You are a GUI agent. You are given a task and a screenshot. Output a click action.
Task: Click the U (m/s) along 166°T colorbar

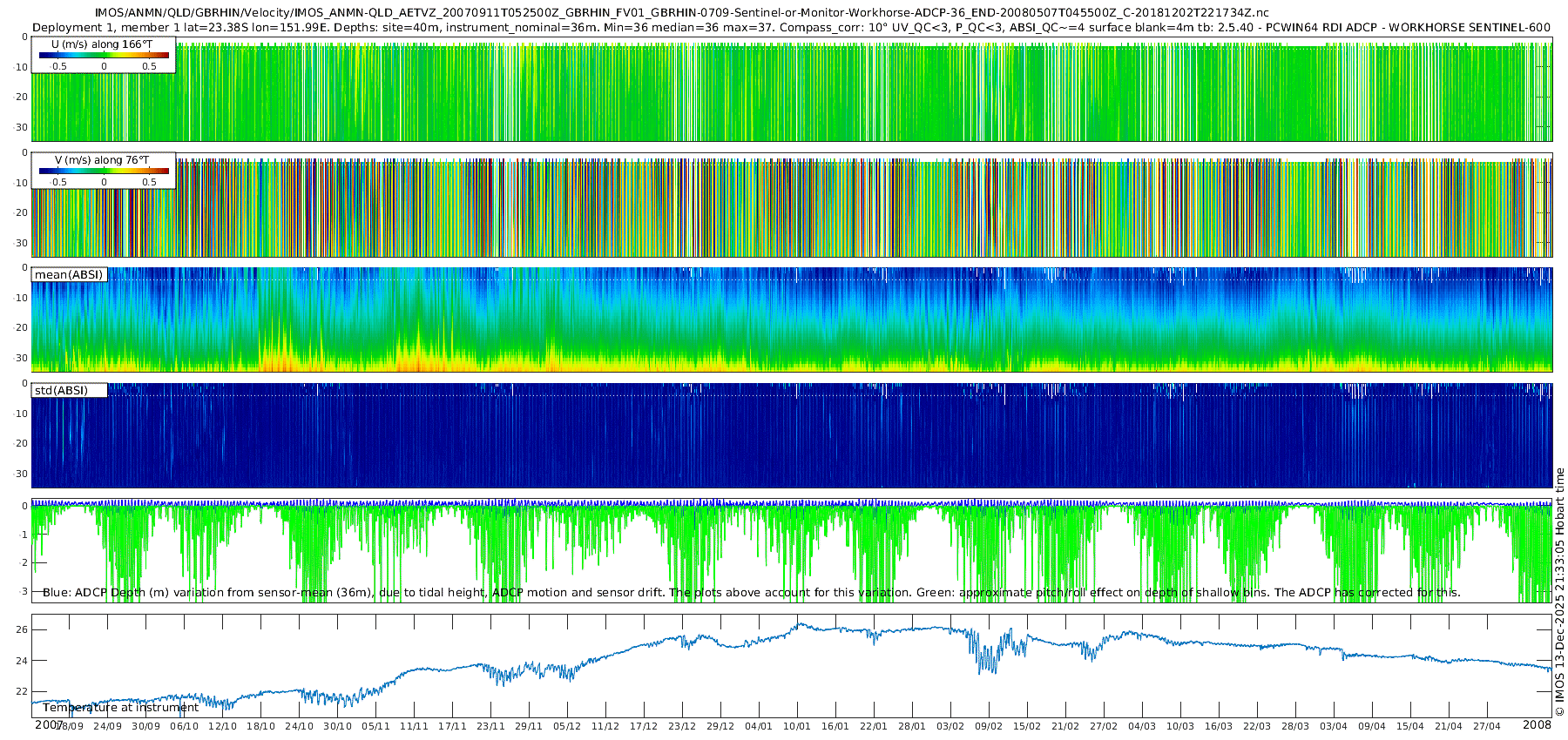point(104,55)
